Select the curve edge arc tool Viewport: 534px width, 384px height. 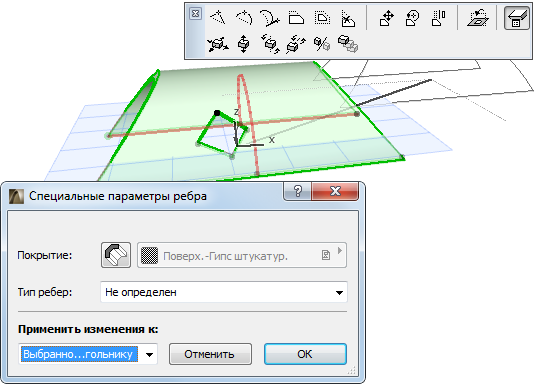[x=244, y=18]
